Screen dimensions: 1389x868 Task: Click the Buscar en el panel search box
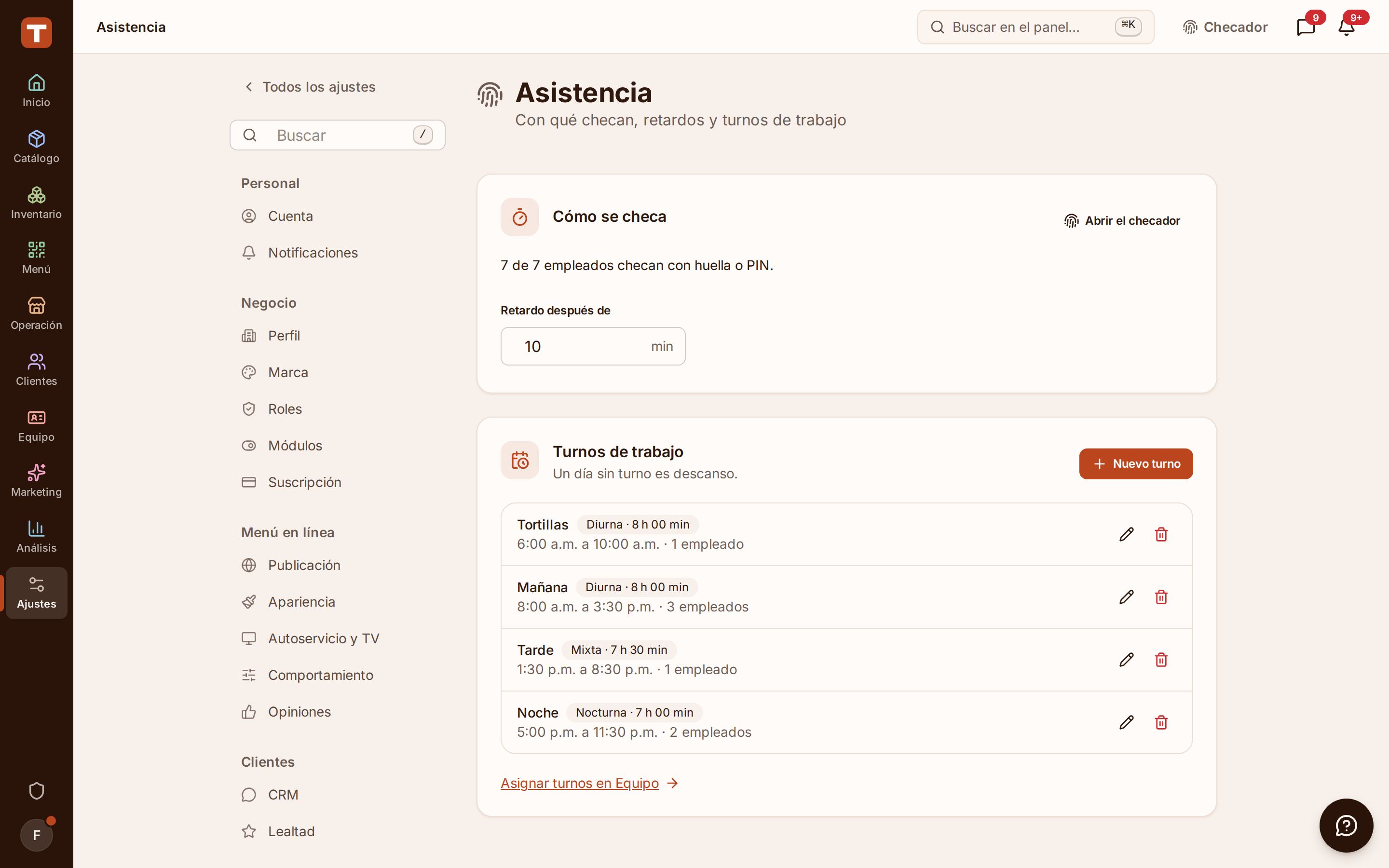click(1035, 27)
